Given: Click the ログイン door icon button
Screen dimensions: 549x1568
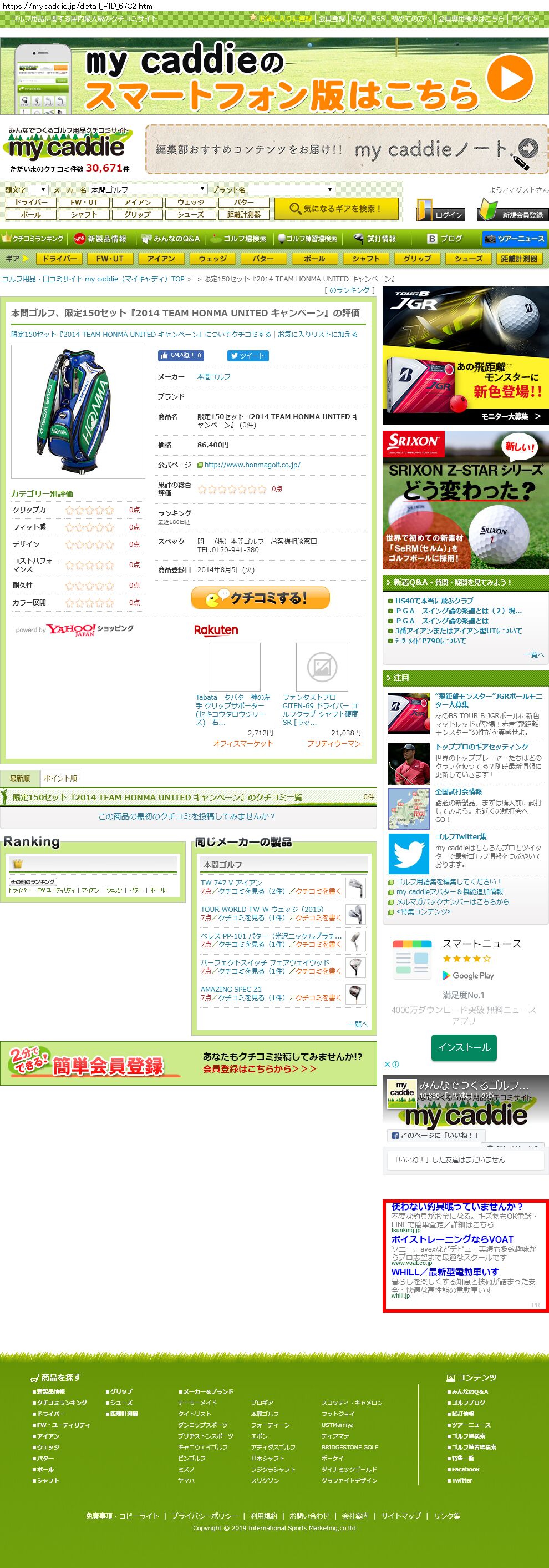Looking at the screenshot, I should coord(441,210).
